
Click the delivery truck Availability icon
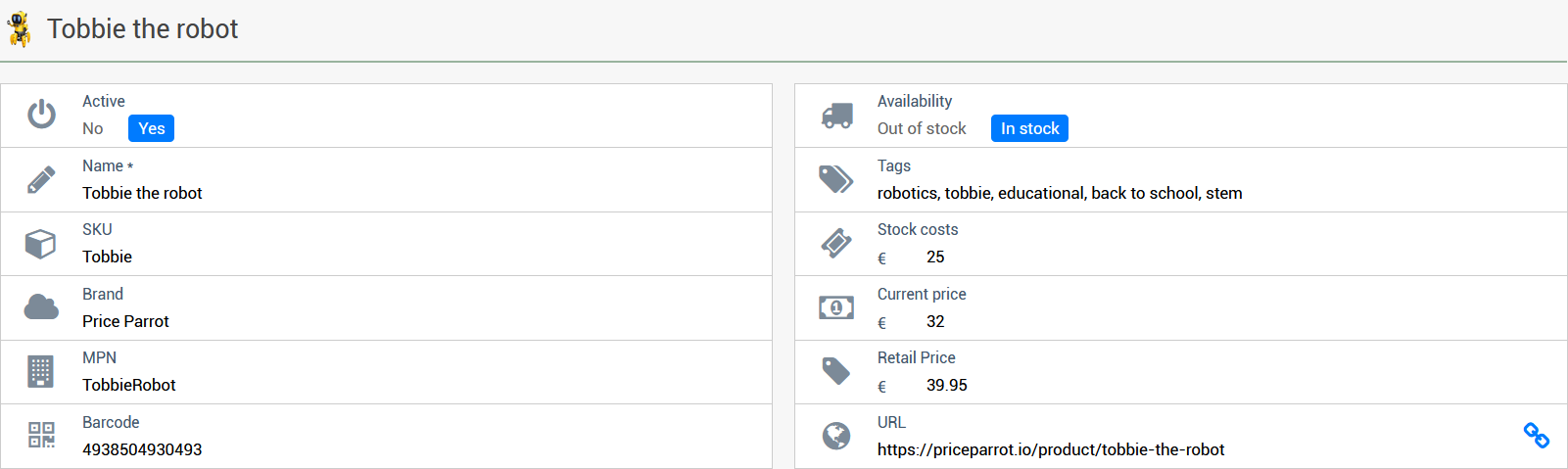(x=836, y=116)
